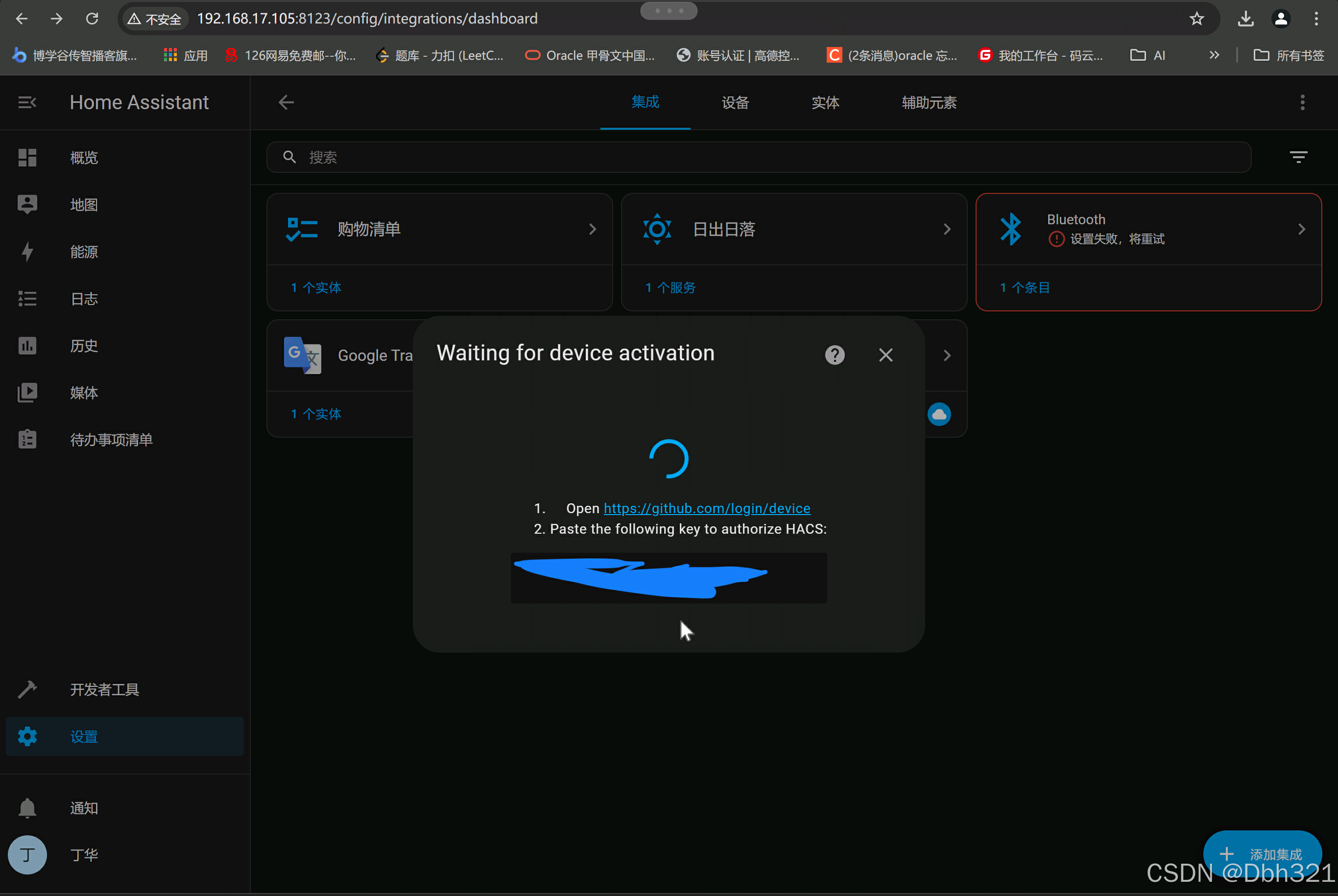Image resolution: width=1338 pixels, height=896 pixels.
Task: Open the (2条消息)oracle CSDN bookmark
Action: click(892, 55)
